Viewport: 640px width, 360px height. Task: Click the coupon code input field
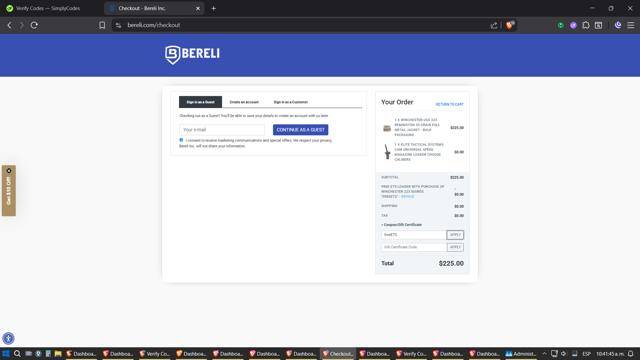[x=413, y=235]
